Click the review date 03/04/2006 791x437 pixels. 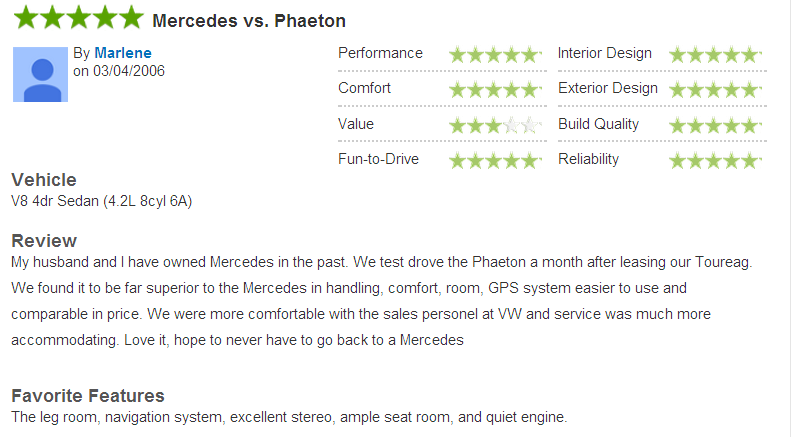coord(129,71)
